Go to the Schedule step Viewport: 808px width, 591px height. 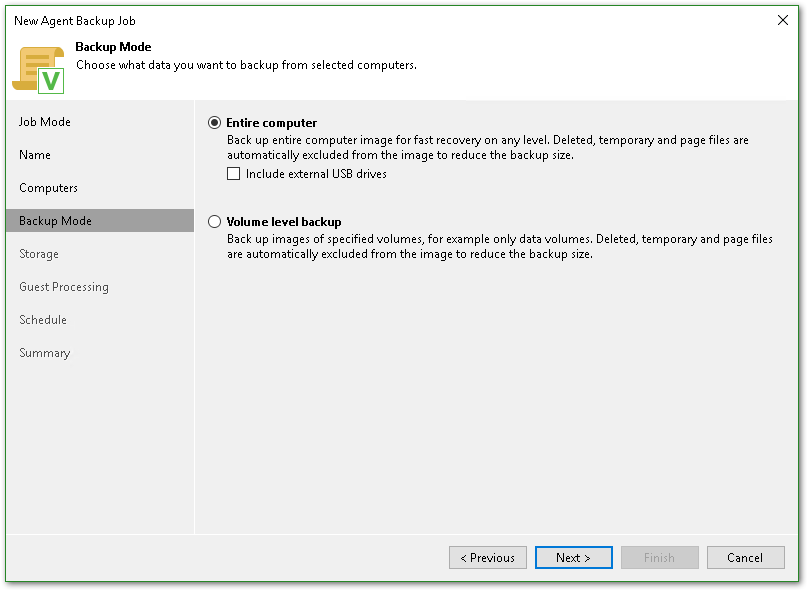(x=43, y=320)
